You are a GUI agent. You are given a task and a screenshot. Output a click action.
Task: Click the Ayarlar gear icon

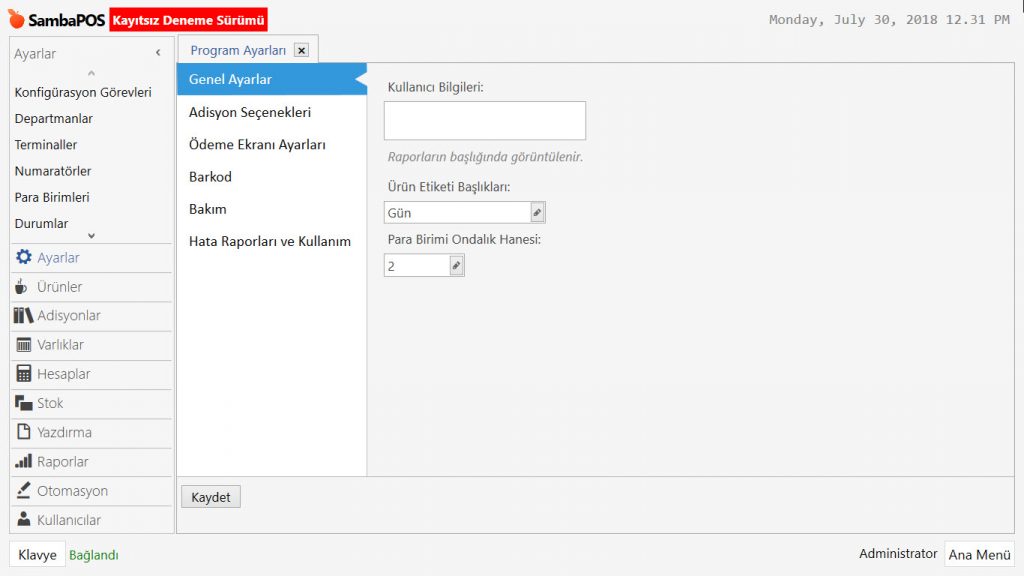click(24, 257)
